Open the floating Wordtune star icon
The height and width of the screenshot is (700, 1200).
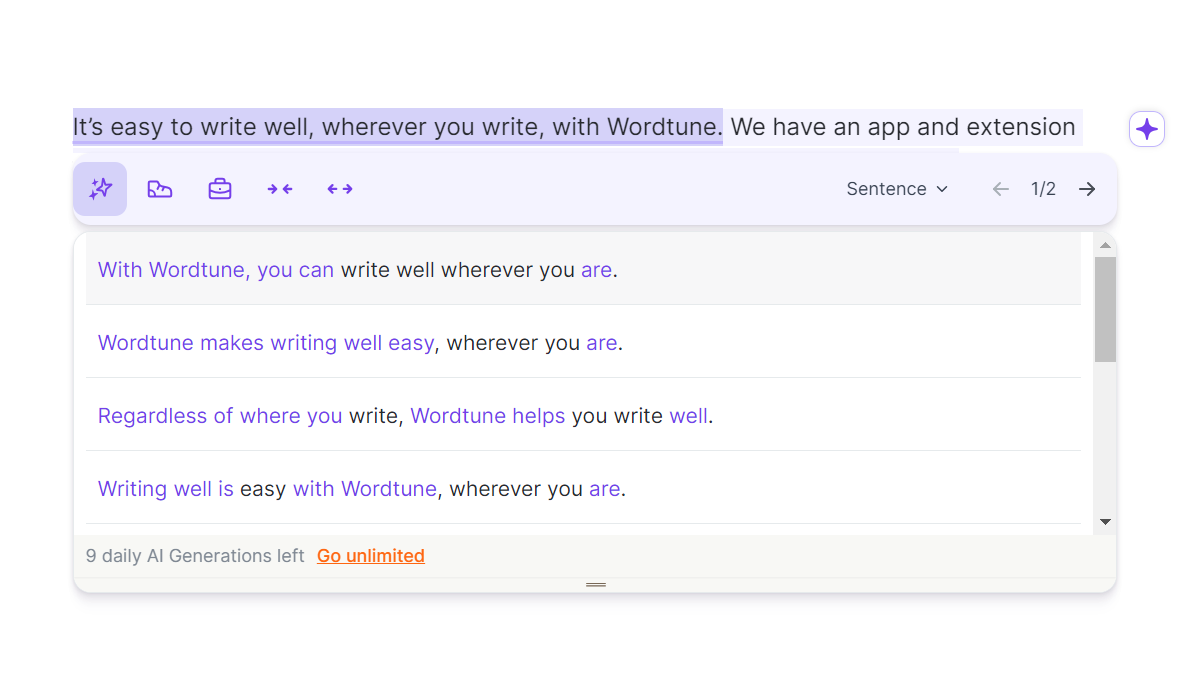coord(1147,129)
